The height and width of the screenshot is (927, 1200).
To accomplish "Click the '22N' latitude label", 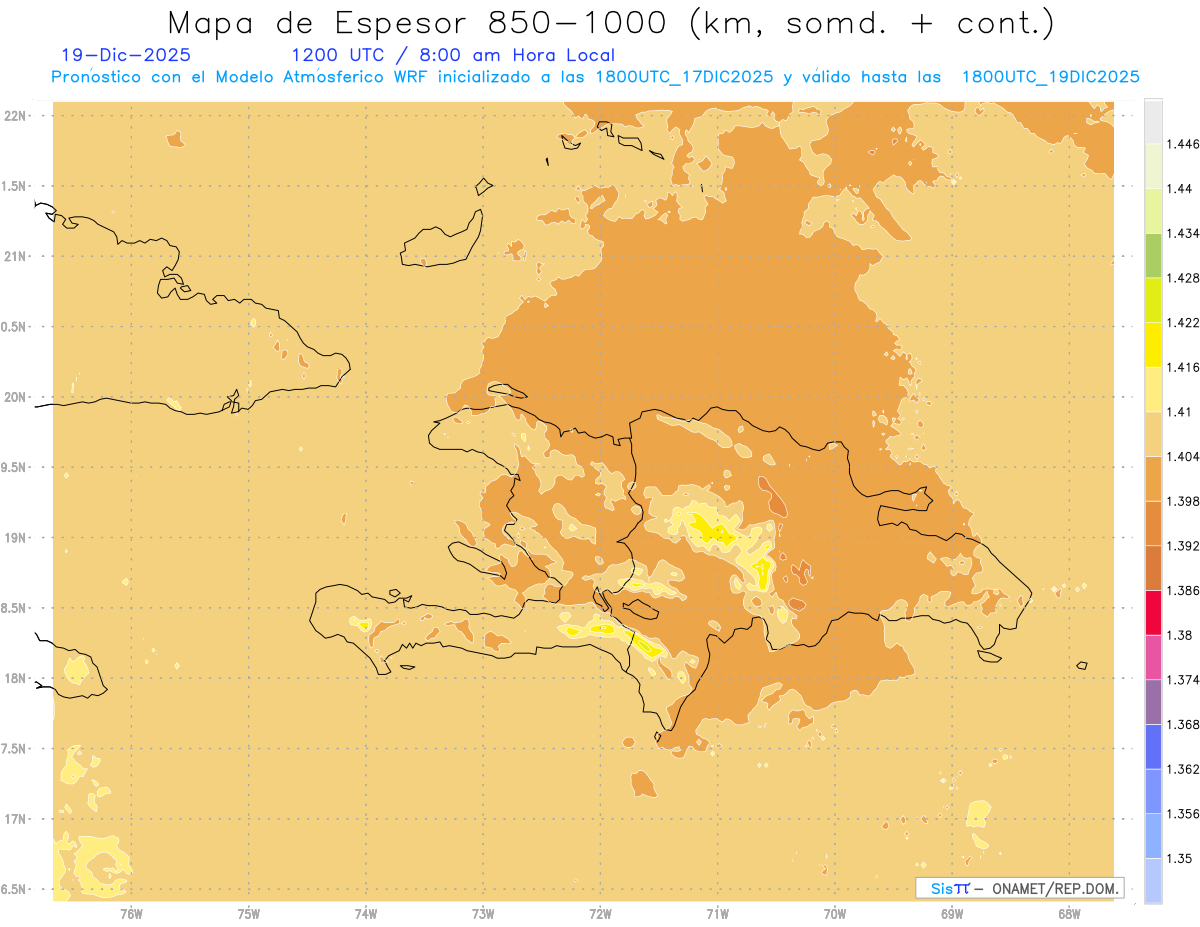I will click(x=16, y=116).
